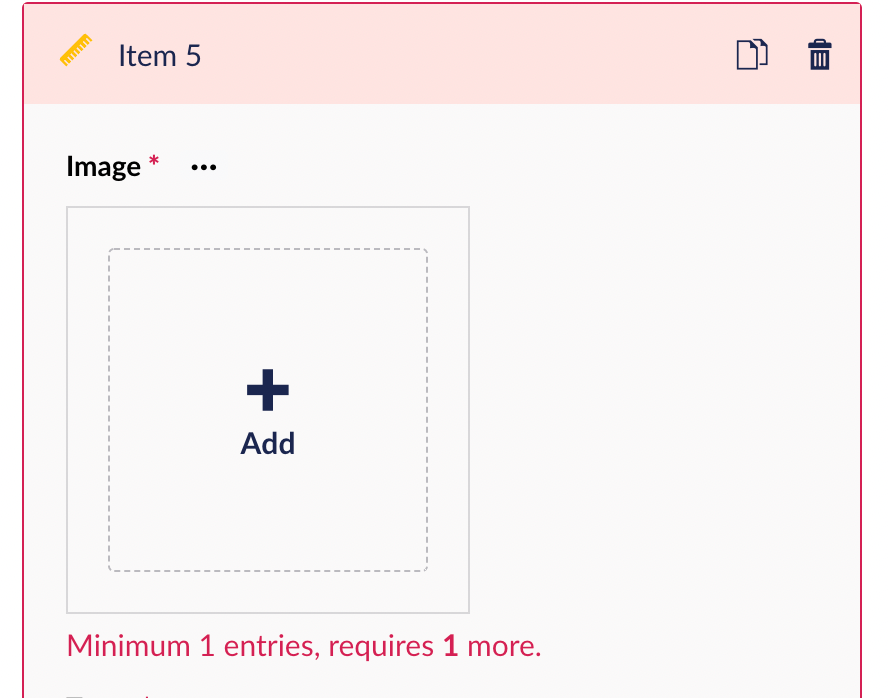The height and width of the screenshot is (698, 888).
Task: Click the word Minimum in the error text
Action: [129, 646]
